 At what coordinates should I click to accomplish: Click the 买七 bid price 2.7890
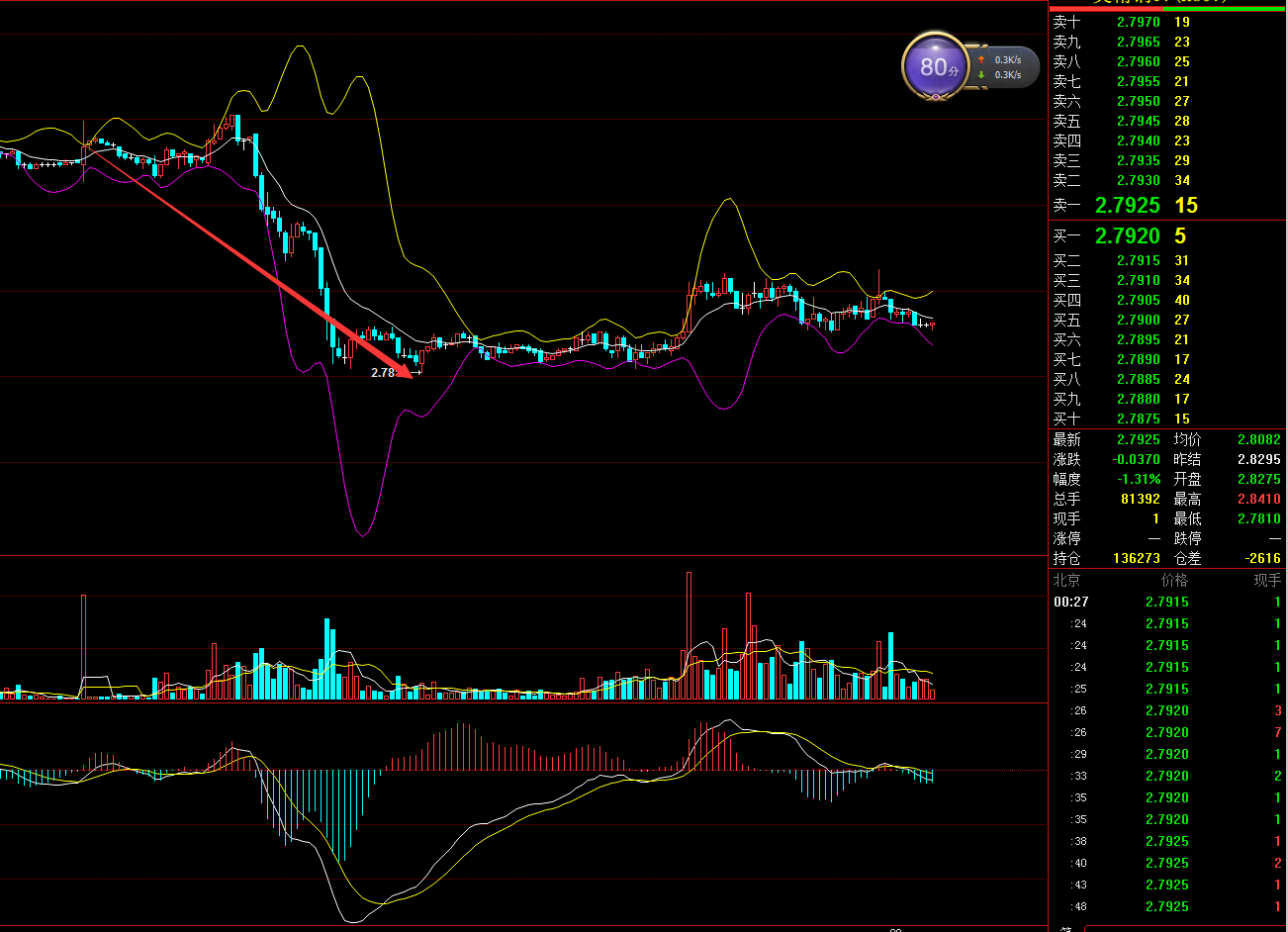1138,359
